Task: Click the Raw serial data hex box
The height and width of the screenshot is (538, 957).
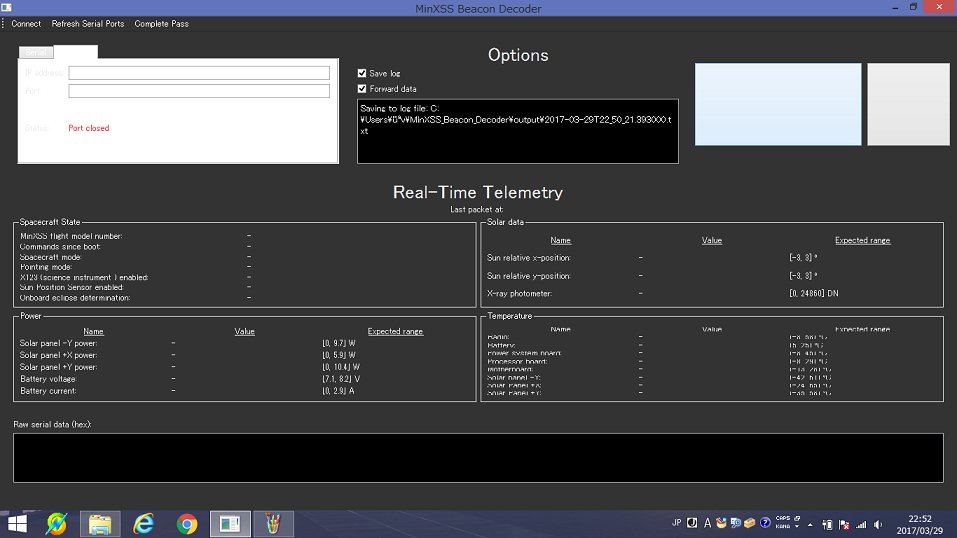Action: pyautogui.click(x=478, y=458)
